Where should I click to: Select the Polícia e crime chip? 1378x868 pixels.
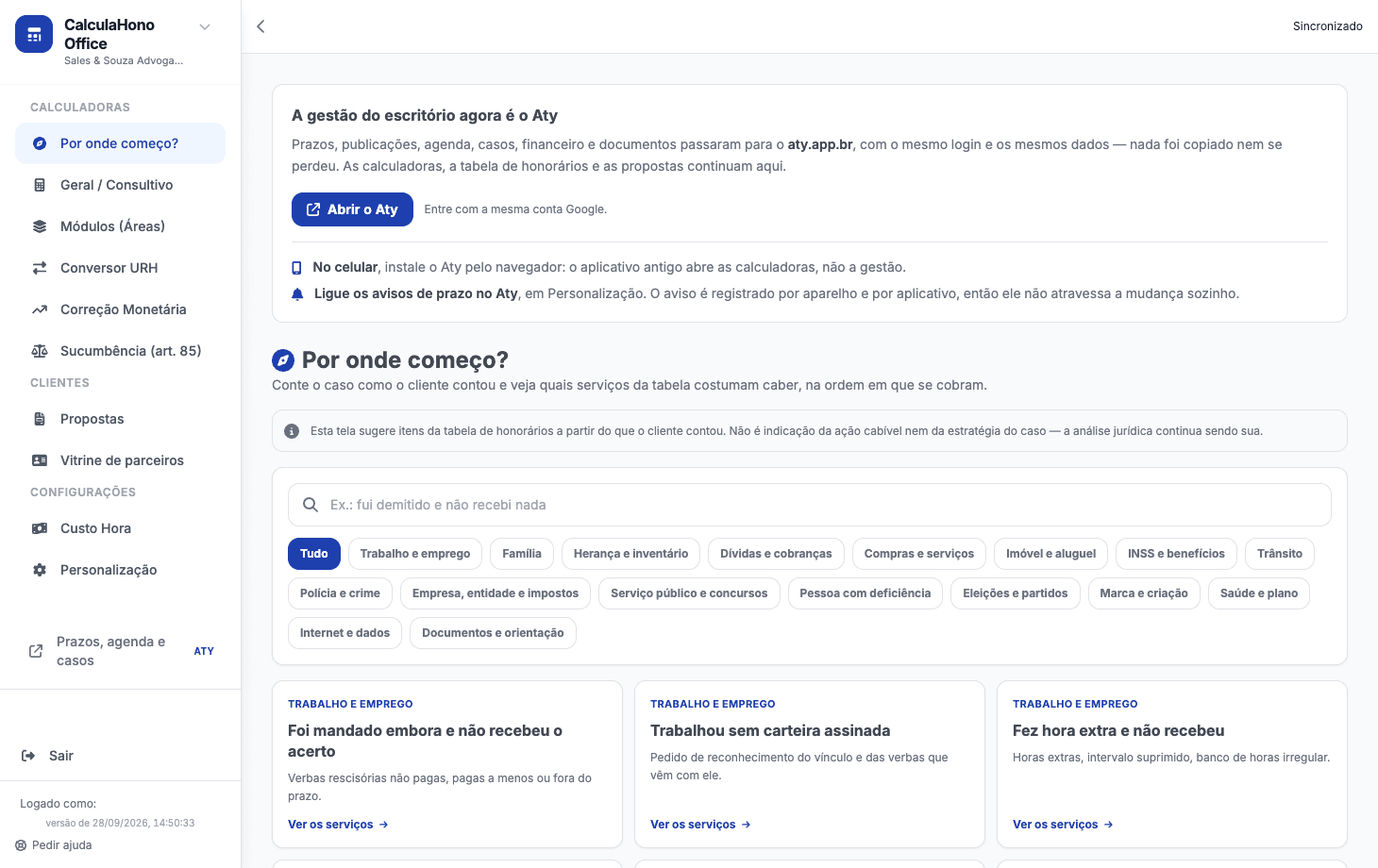coord(340,593)
